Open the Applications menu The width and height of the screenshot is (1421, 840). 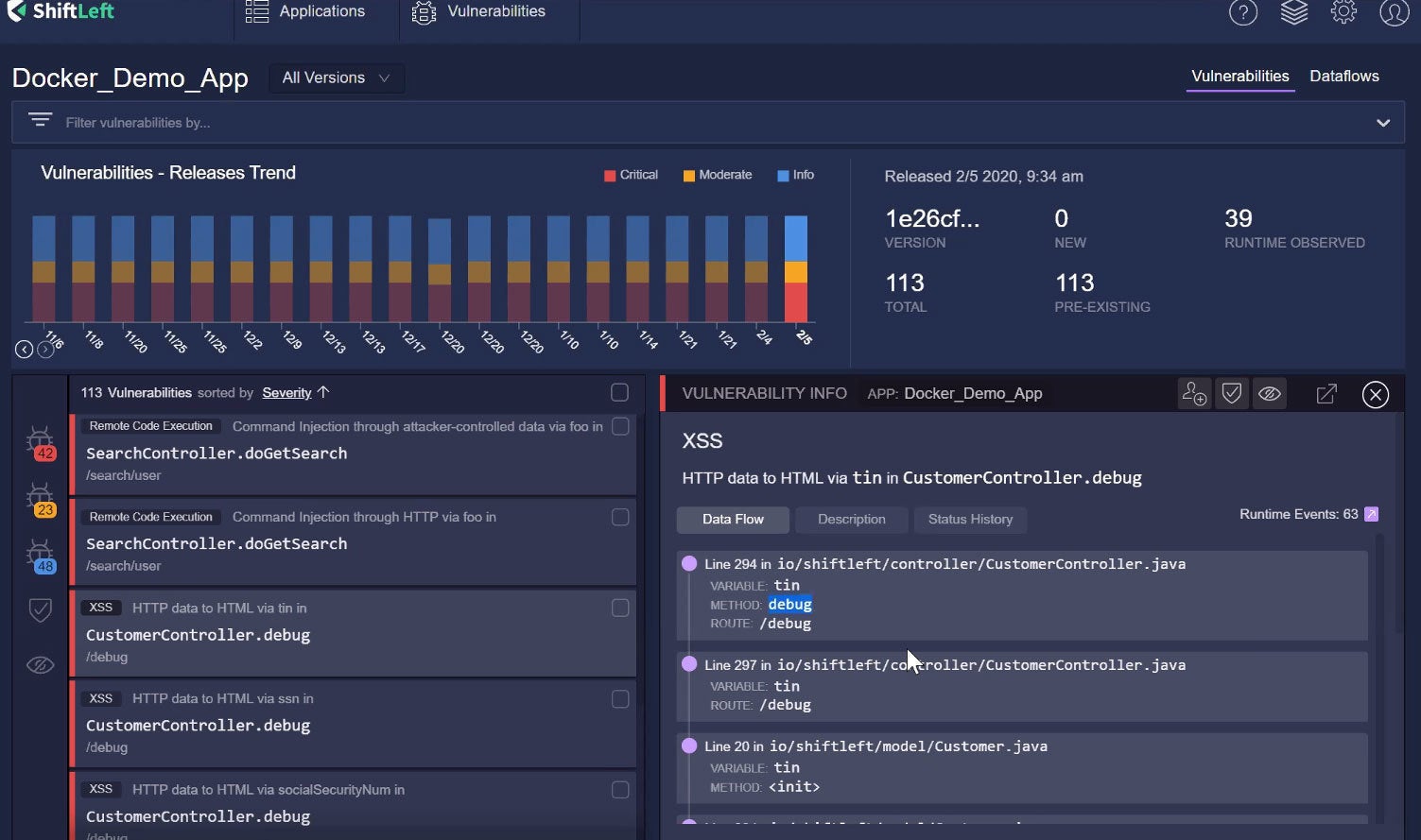pyautogui.click(x=304, y=11)
